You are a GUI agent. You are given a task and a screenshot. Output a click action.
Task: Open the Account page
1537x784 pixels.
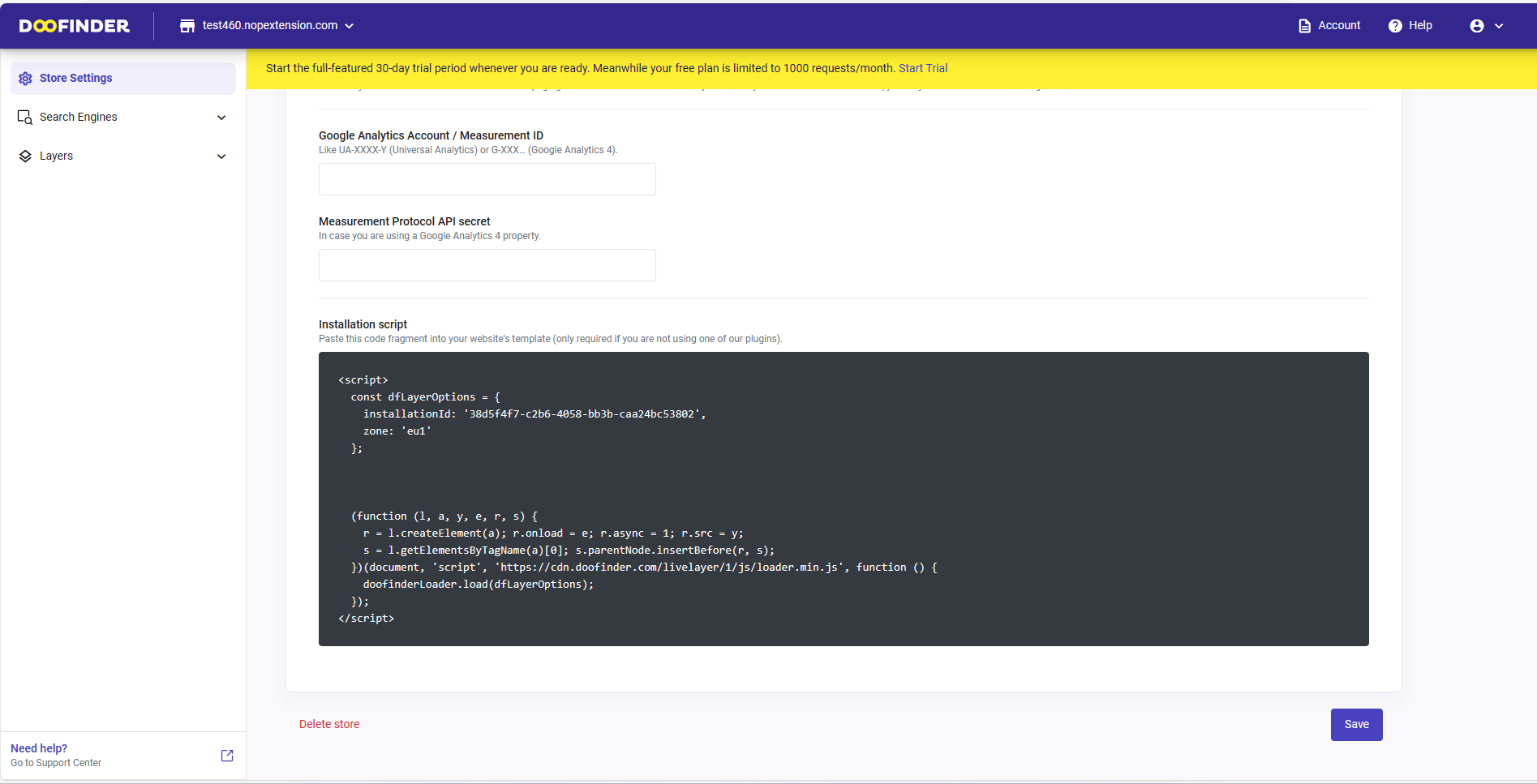(1329, 26)
